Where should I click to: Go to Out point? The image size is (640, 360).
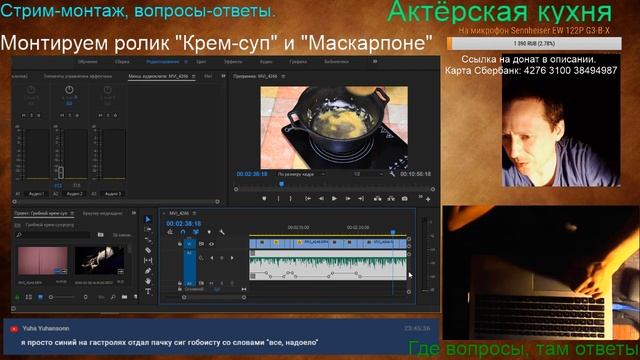[361, 199]
